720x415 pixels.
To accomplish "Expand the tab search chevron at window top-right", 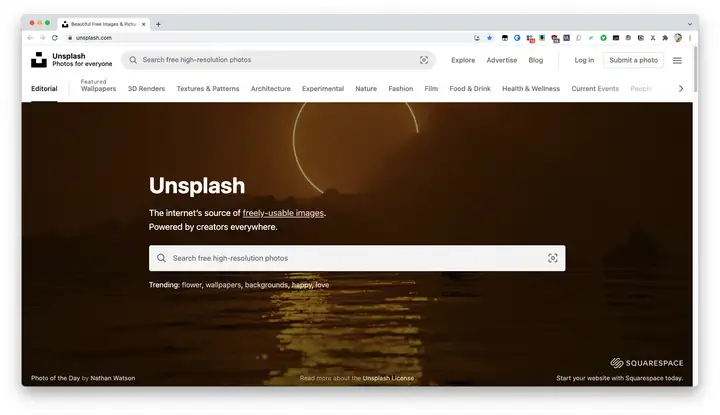I will pyautogui.click(x=690, y=24).
